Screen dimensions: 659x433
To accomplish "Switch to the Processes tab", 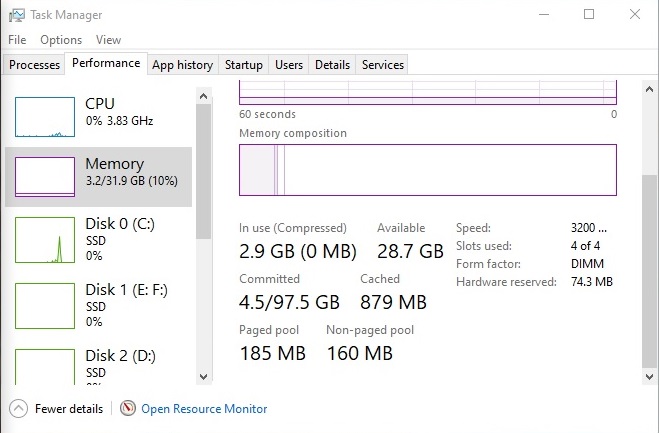I will (34, 65).
